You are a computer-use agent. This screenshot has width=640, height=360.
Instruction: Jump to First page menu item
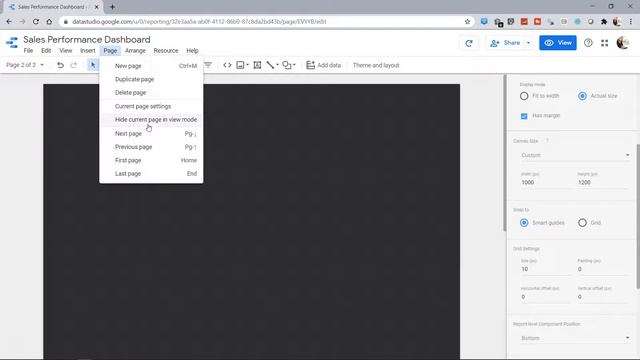151,160
